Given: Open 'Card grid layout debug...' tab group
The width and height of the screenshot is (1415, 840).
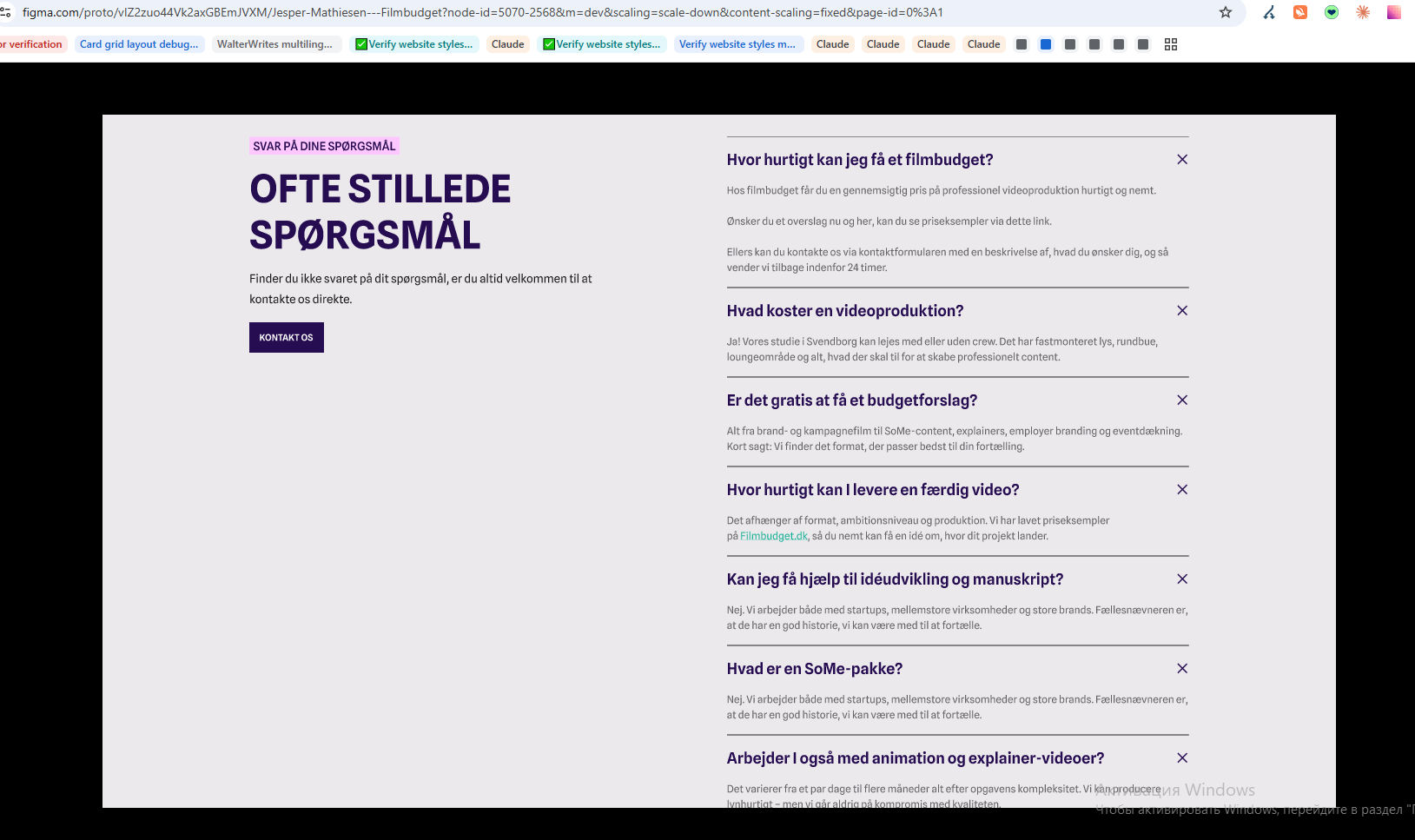Looking at the screenshot, I should [139, 44].
